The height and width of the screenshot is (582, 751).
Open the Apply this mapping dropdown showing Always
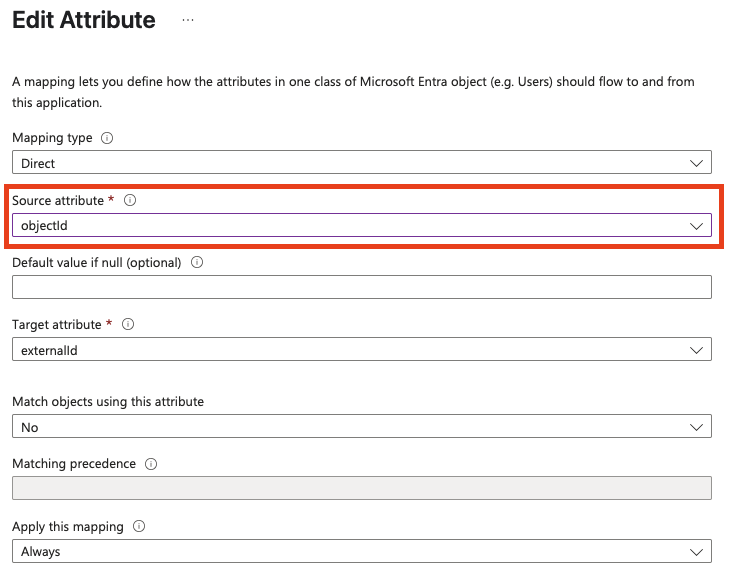click(361, 551)
